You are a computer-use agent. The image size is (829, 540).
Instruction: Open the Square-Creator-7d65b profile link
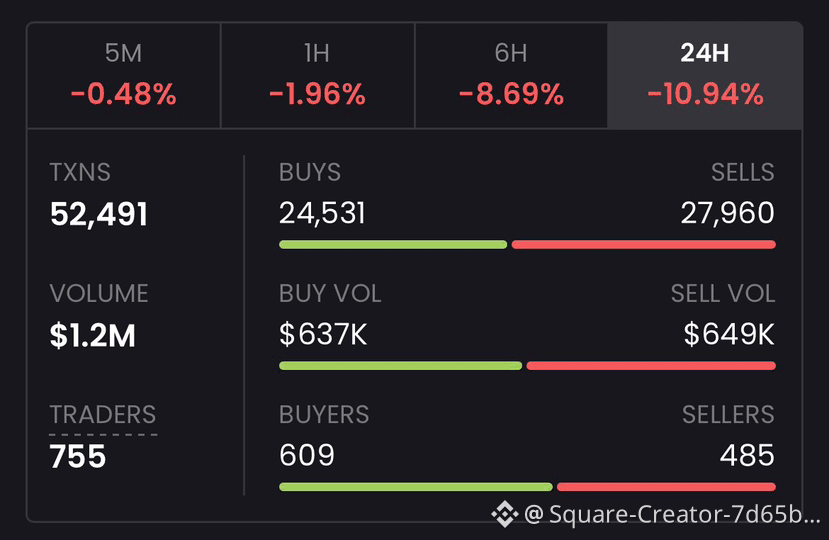click(x=672, y=514)
